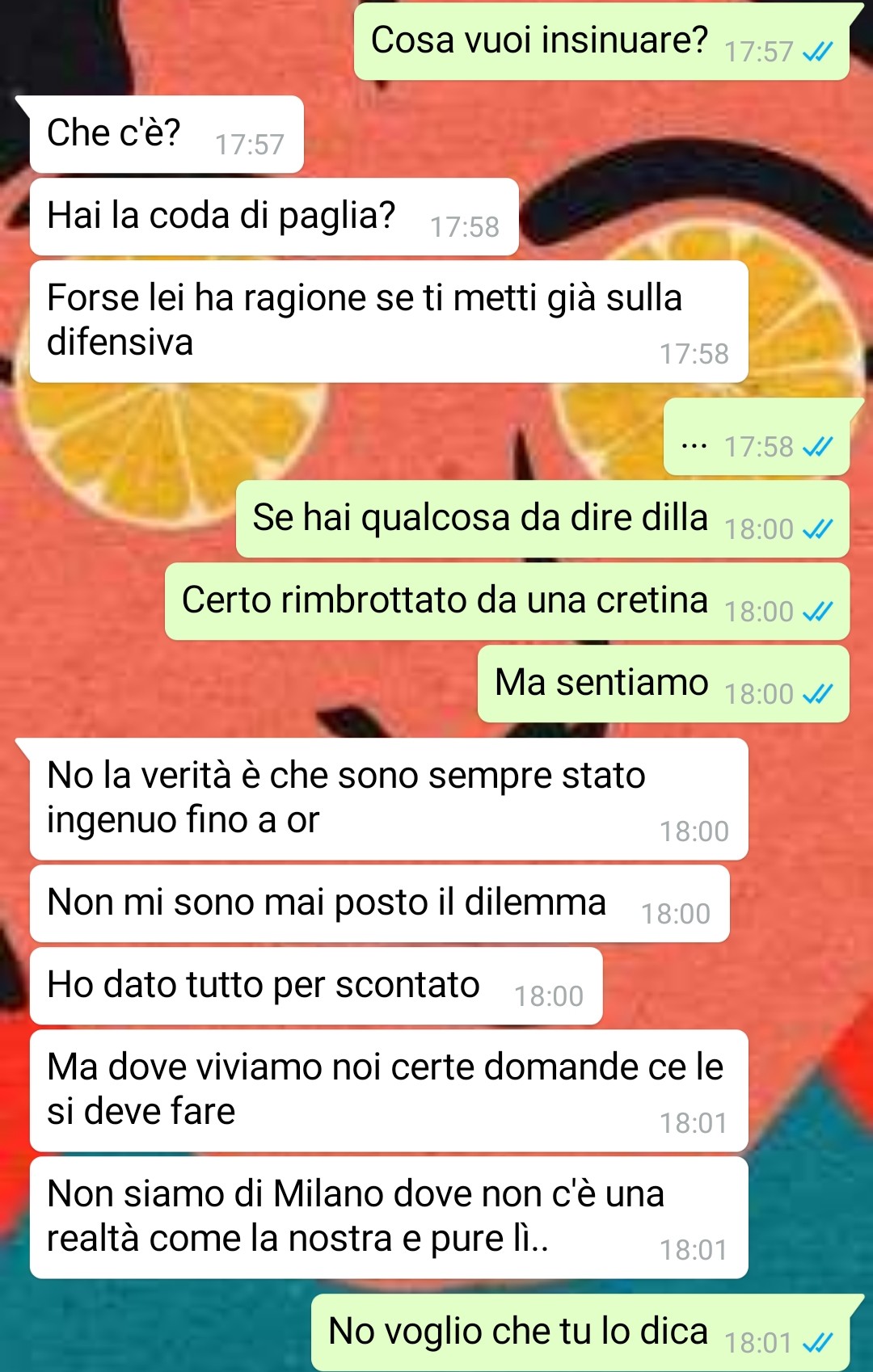This screenshot has height=1372, width=873.
Task: Tap the blue double-check on the "..." message
Action: 817,447
